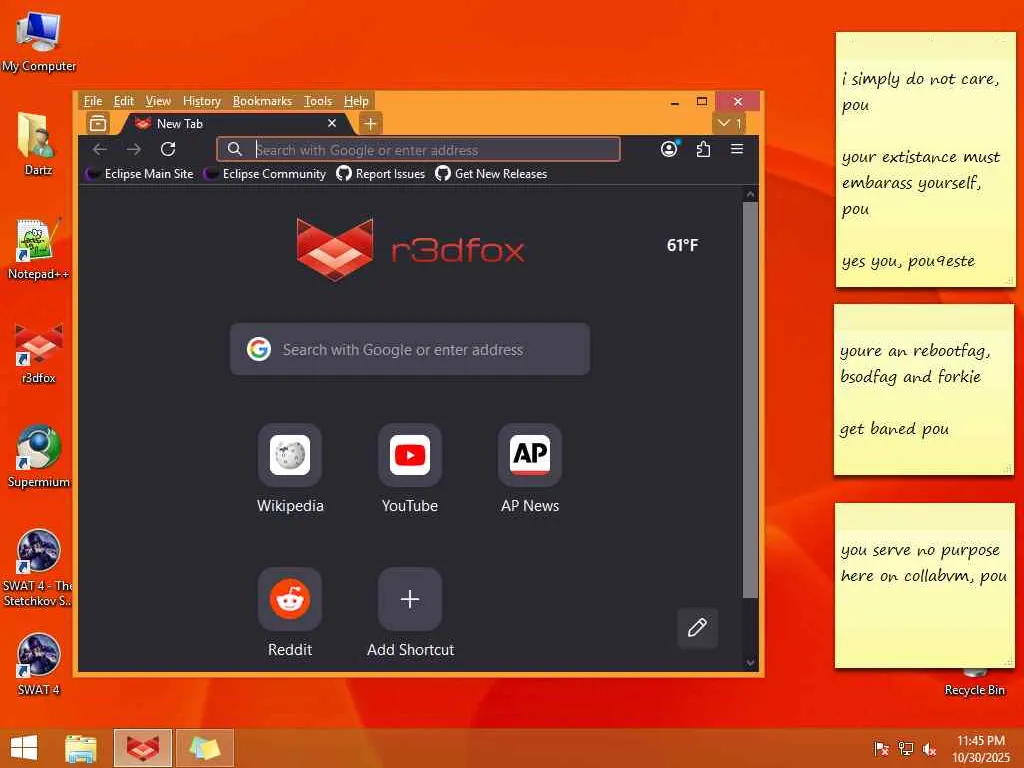The image size is (1024, 768).
Task: Select the SWAT 4 desktop shortcut
Action: coord(39,664)
